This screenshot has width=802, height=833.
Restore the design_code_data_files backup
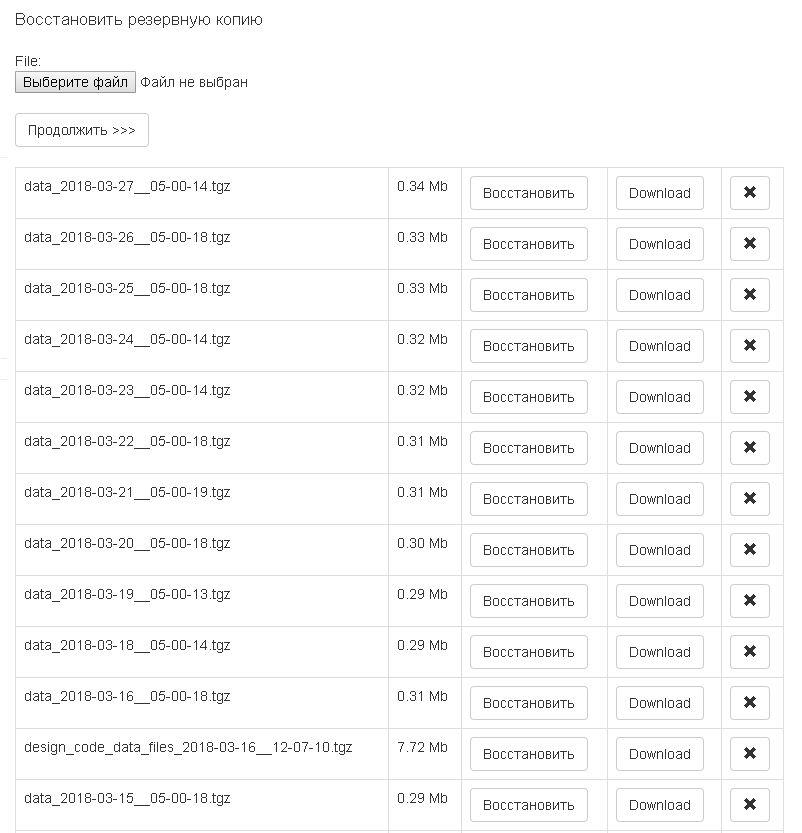pyautogui.click(x=528, y=754)
